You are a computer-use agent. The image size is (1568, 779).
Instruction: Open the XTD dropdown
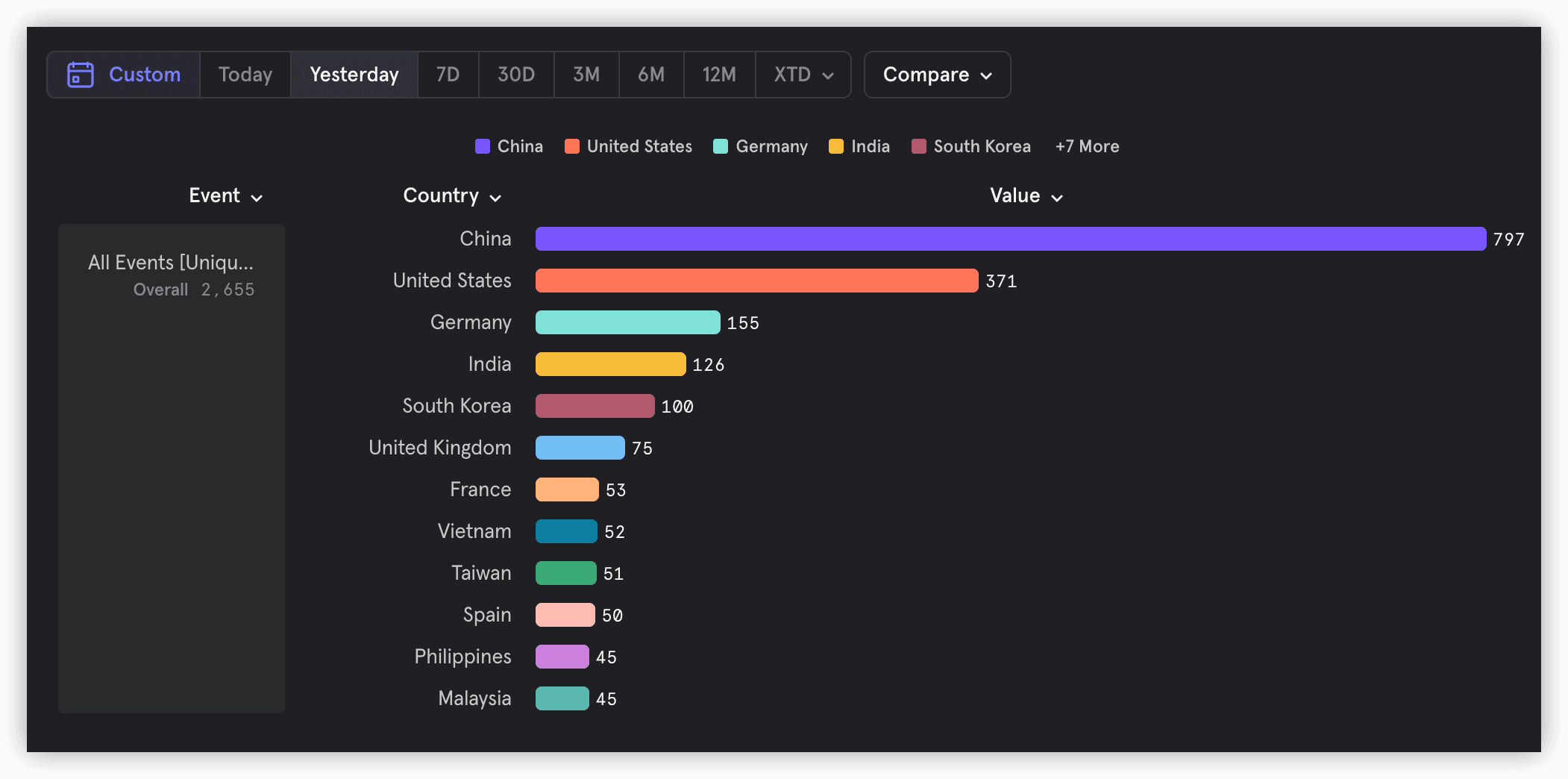803,75
